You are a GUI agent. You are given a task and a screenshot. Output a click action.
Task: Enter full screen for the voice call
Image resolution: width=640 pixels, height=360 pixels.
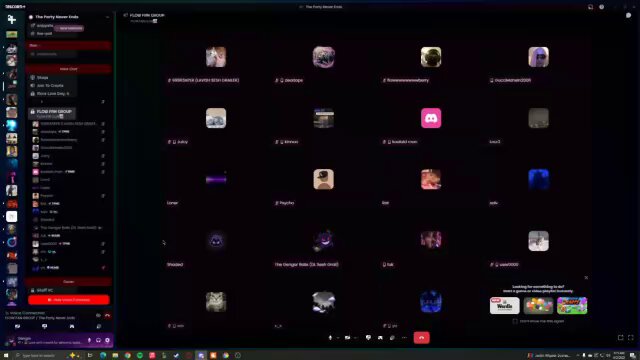(x=631, y=338)
